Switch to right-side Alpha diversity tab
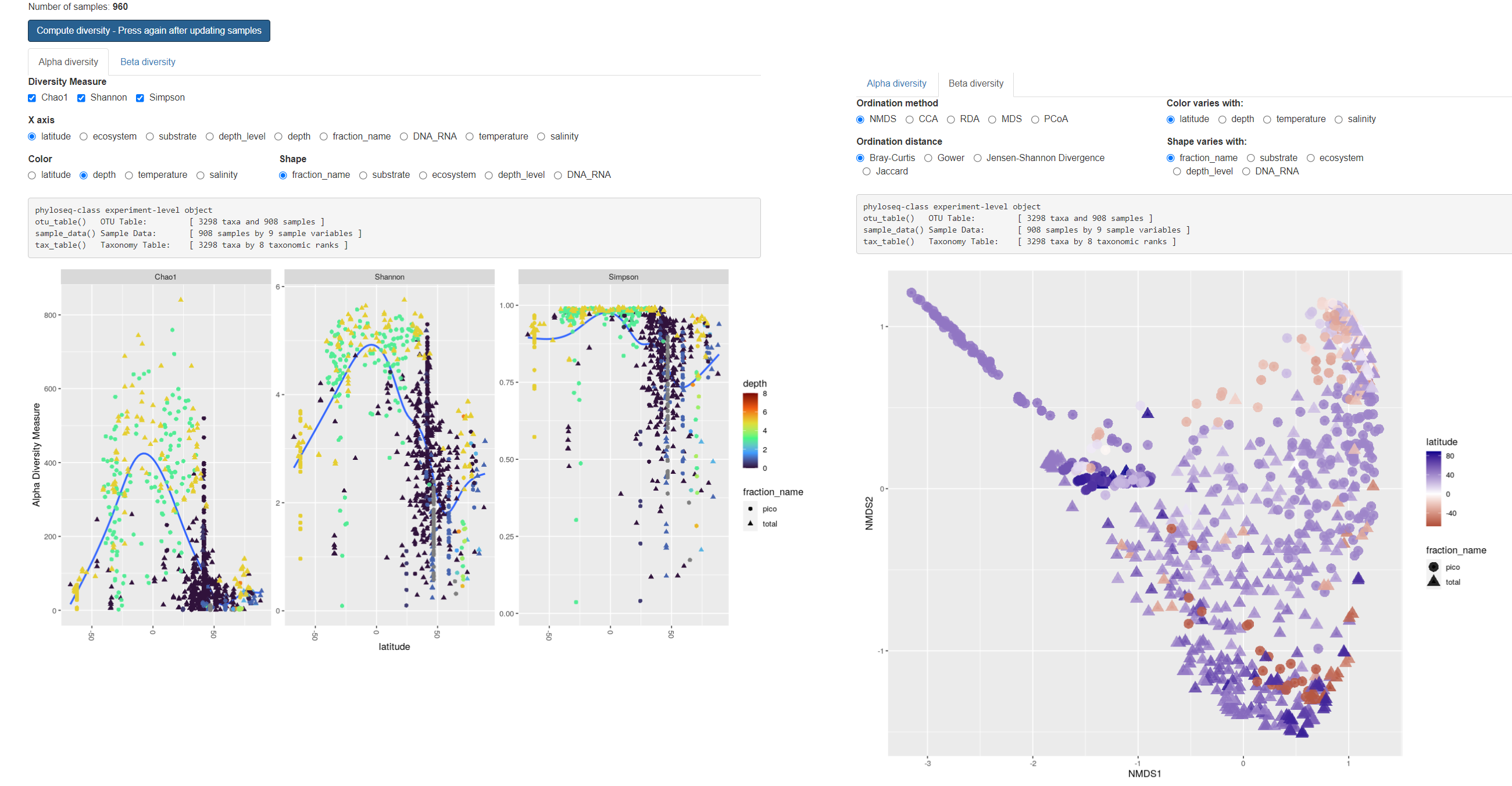Viewport: 1512px width, 786px height. tap(896, 83)
